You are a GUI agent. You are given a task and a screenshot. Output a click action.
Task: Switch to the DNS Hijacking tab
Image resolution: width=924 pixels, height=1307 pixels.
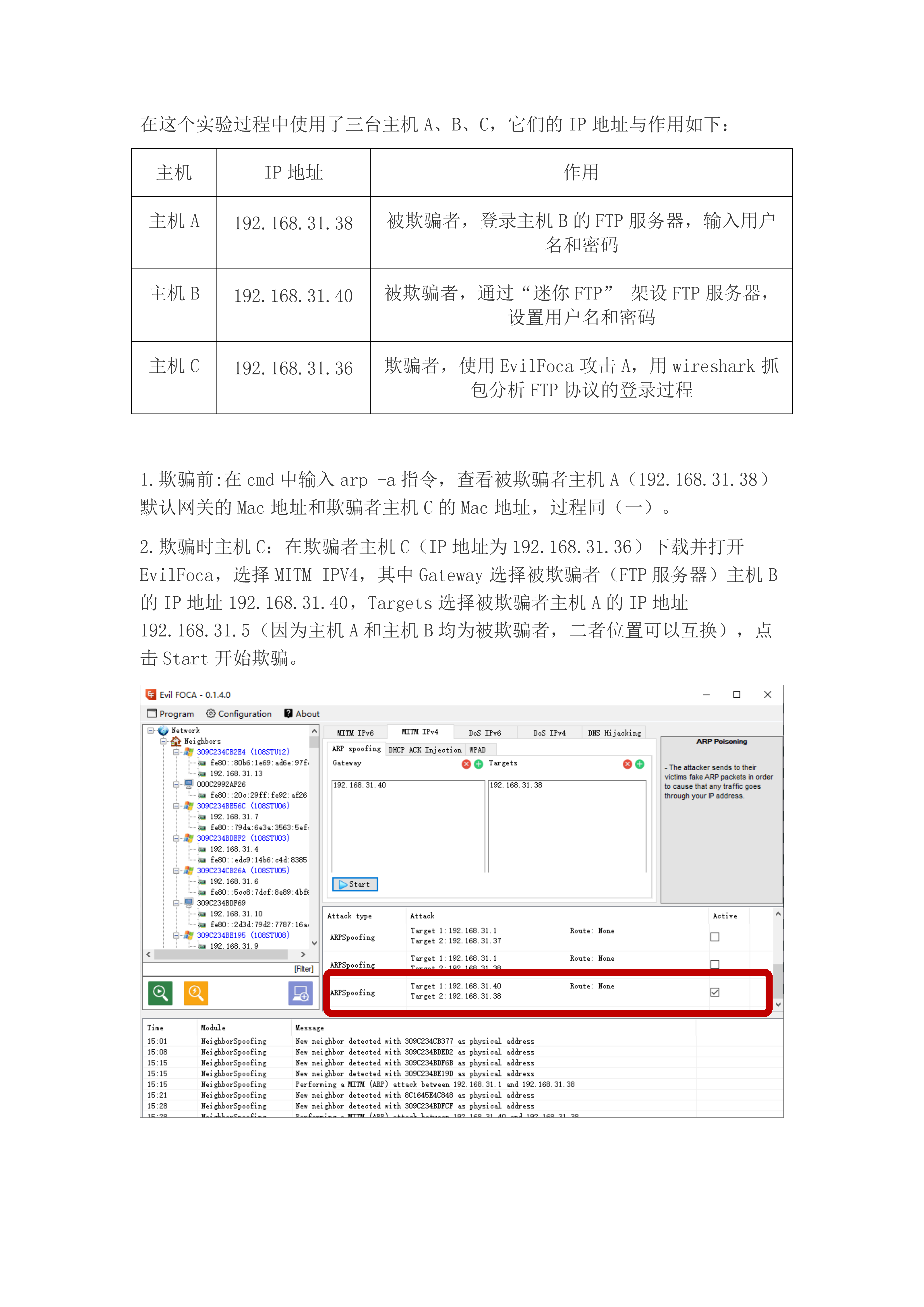point(614,733)
